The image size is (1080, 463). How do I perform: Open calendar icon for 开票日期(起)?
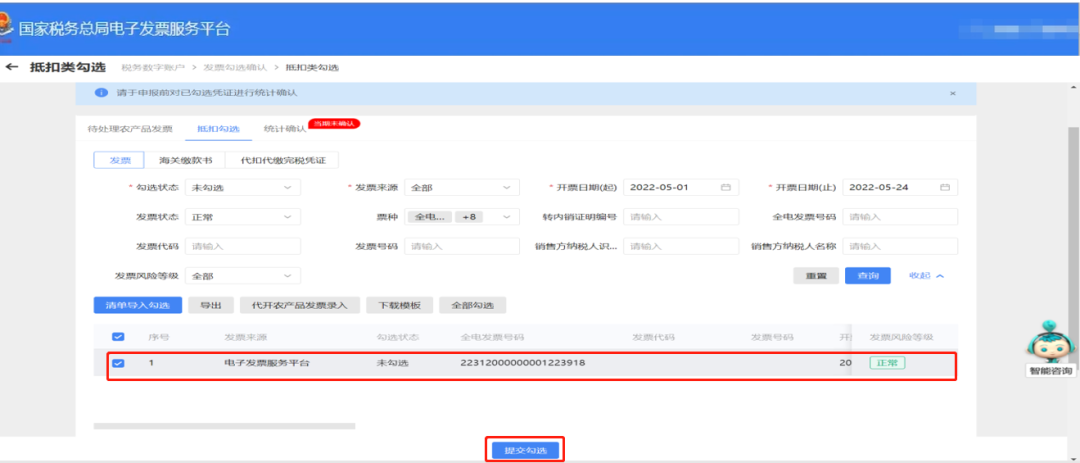pos(726,188)
